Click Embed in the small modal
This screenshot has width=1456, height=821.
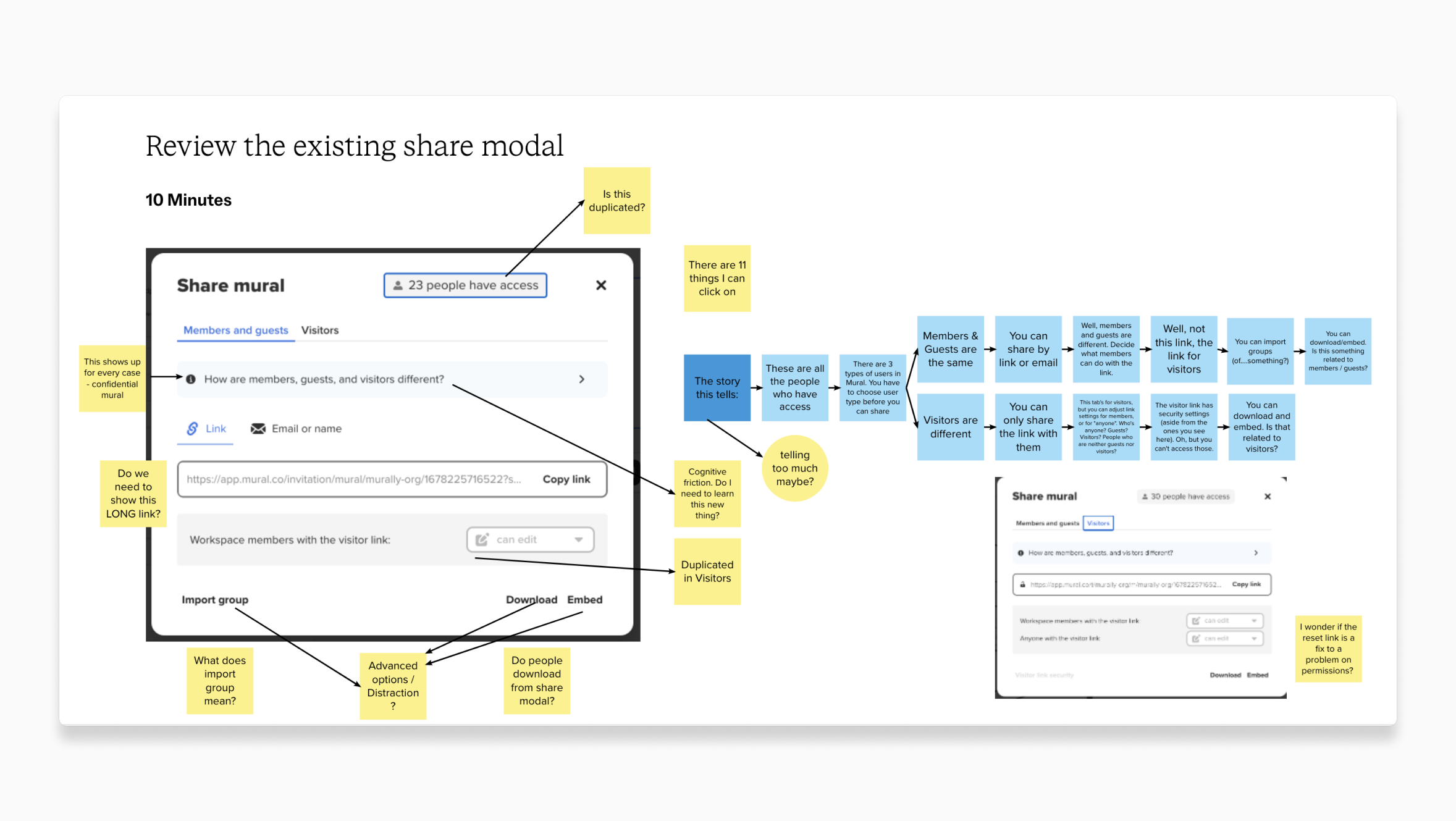[1257, 675]
